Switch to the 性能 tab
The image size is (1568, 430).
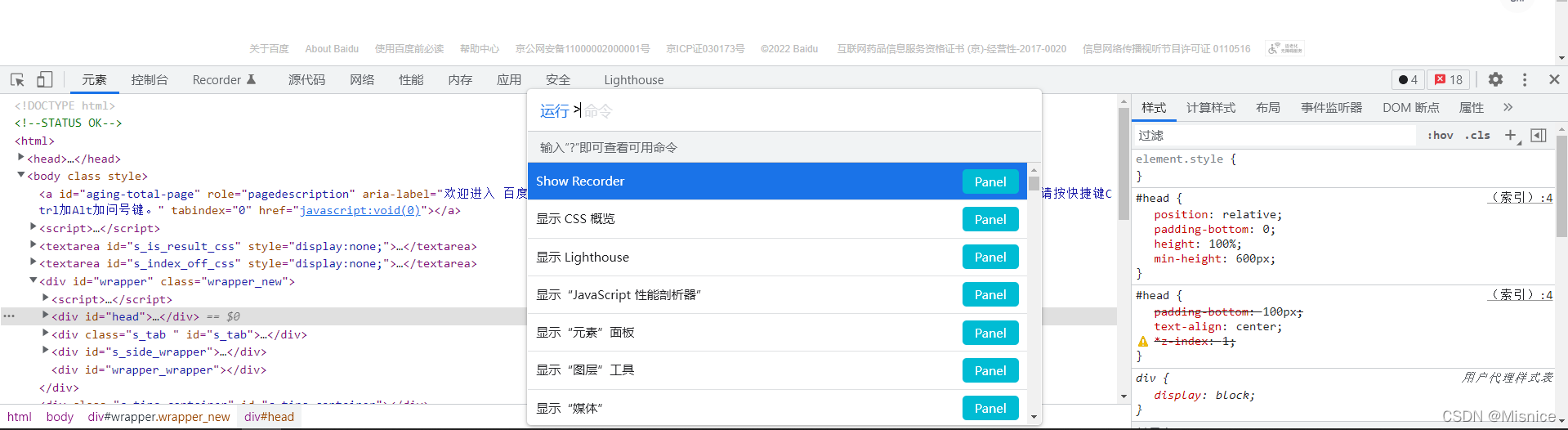411,79
